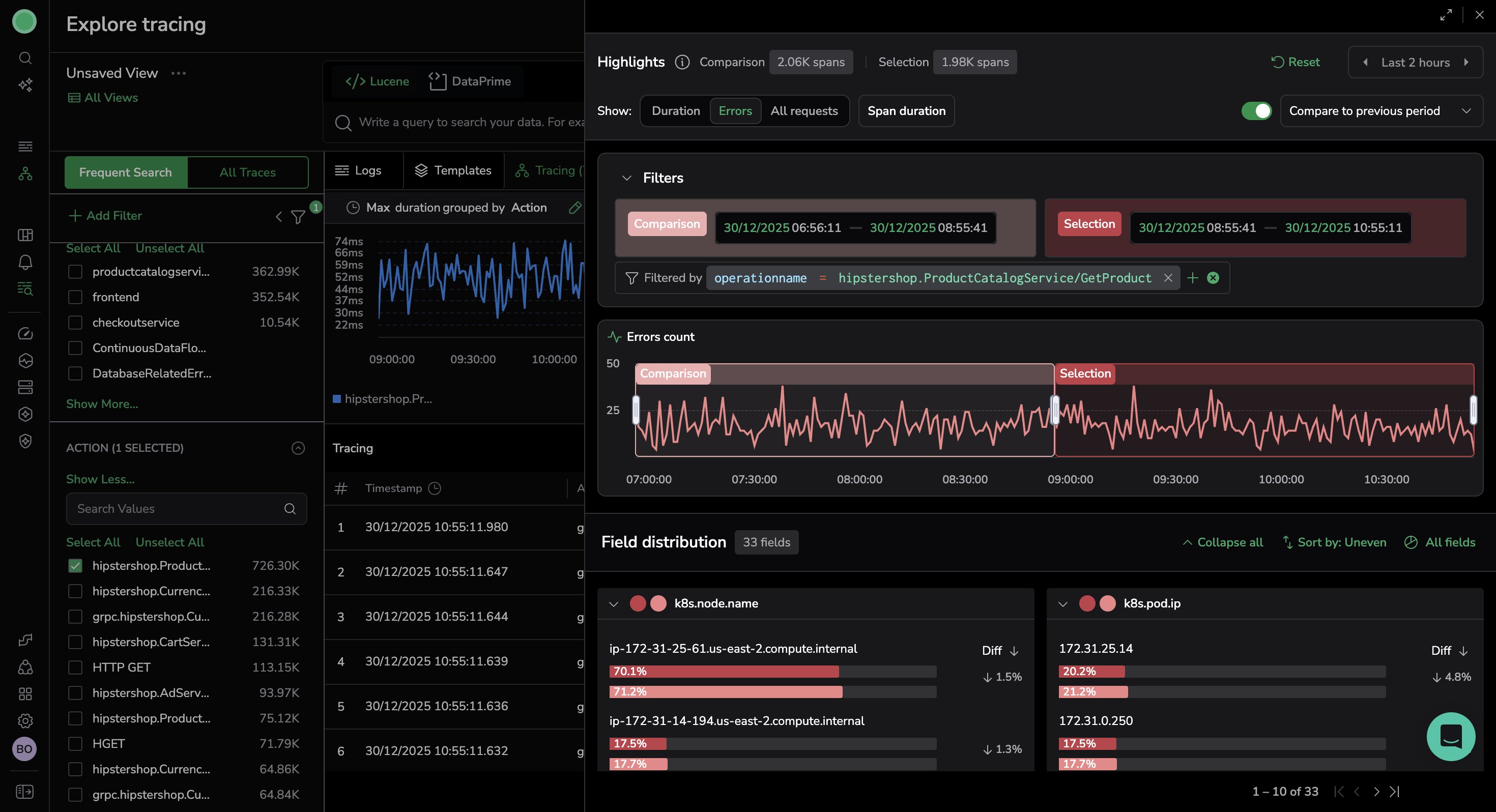This screenshot has height=812, width=1496.
Task: Grab the right handle of the Selection range
Action: (x=1473, y=410)
